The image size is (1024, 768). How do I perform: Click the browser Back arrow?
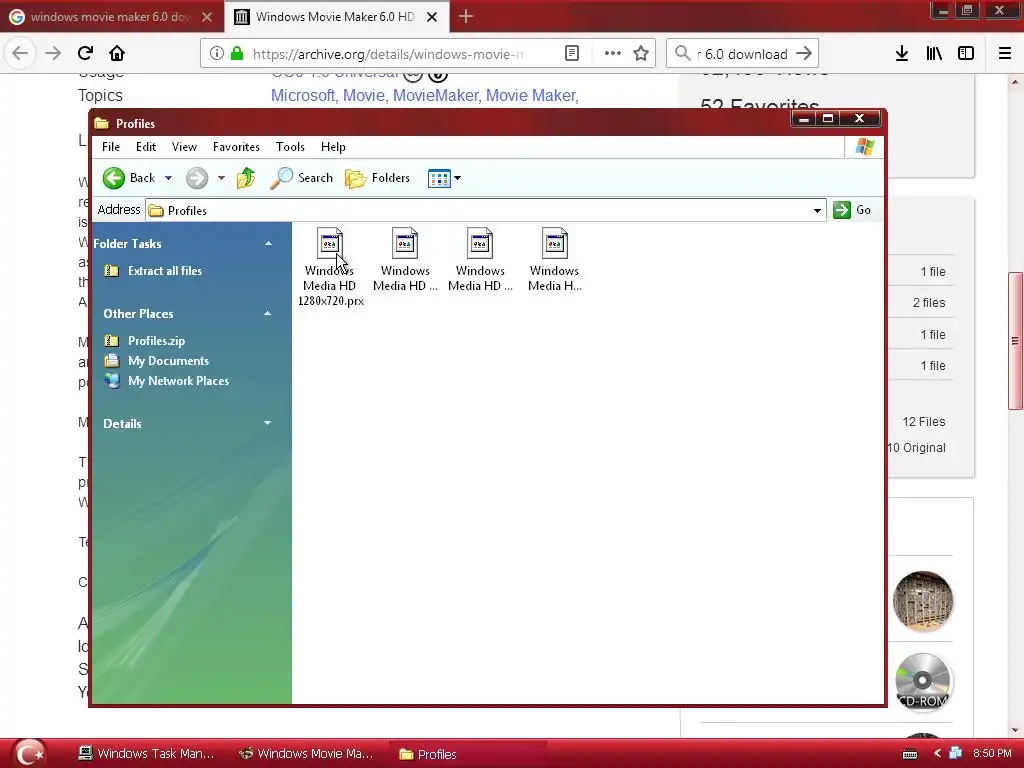(x=20, y=54)
